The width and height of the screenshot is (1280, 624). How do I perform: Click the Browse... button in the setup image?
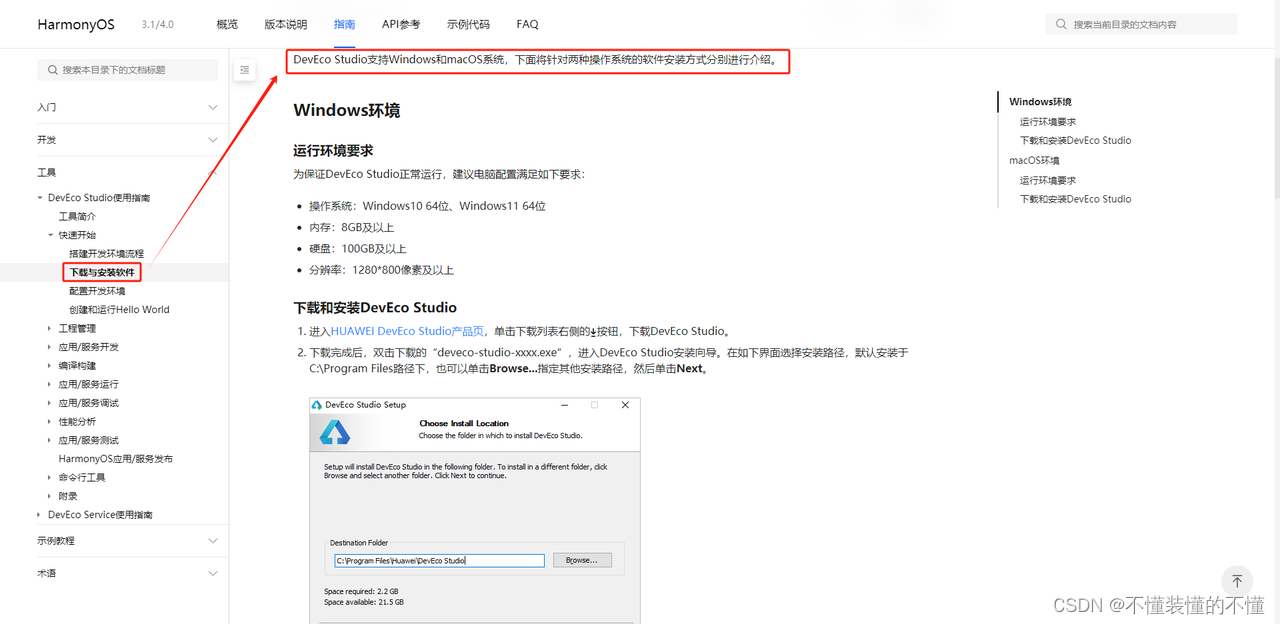pos(582,561)
